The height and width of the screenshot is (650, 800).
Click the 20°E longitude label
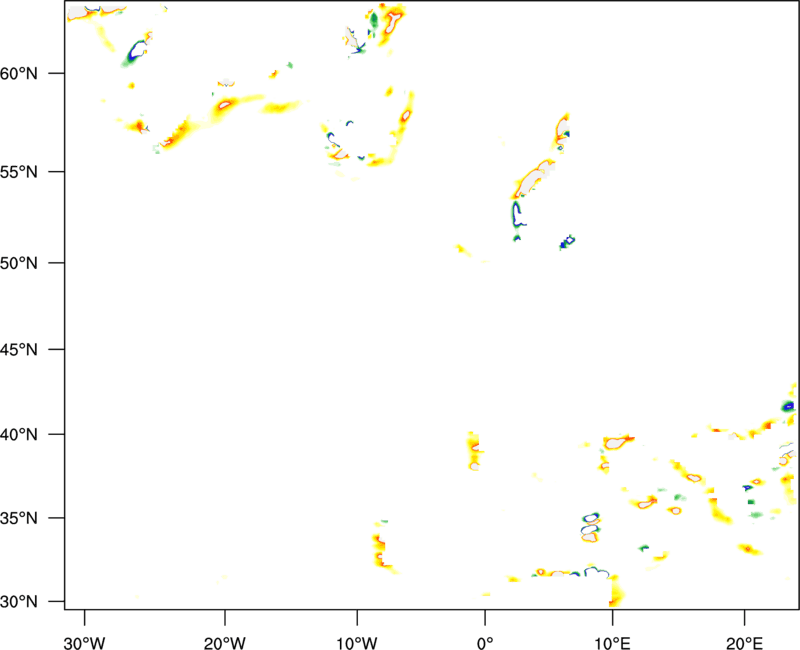[744, 643]
